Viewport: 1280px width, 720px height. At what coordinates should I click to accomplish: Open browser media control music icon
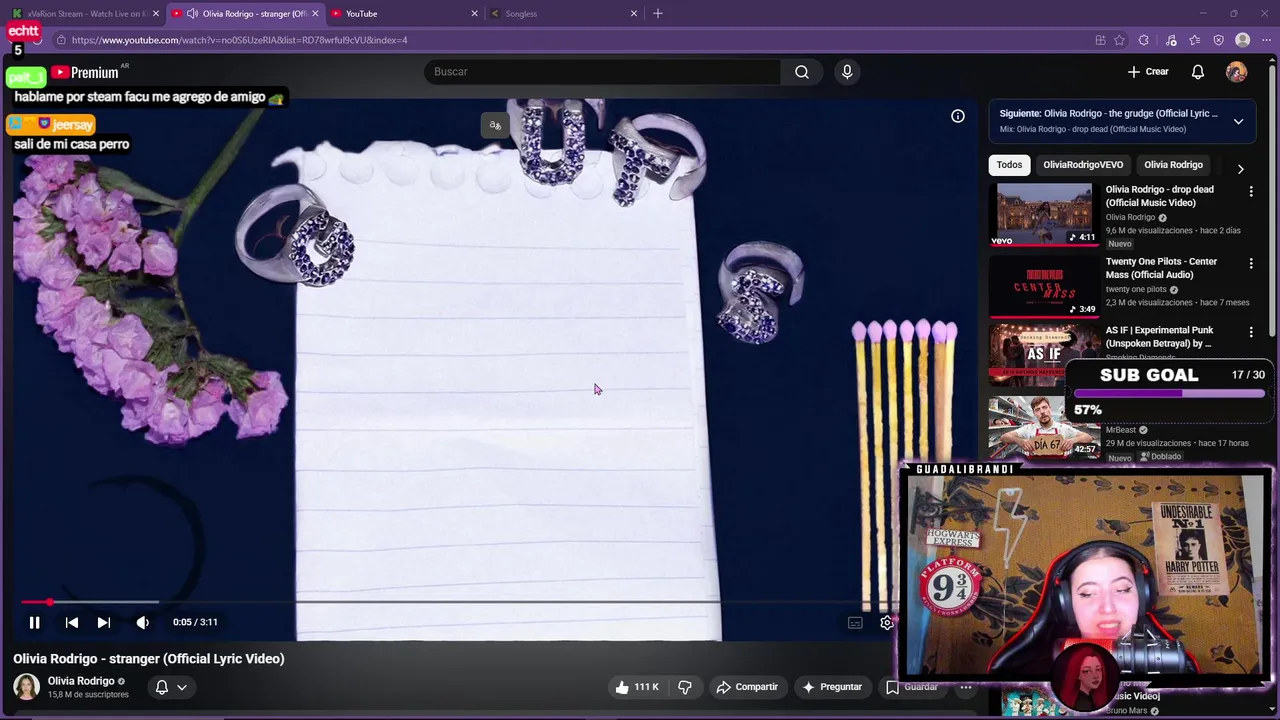tap(1171, 40)
